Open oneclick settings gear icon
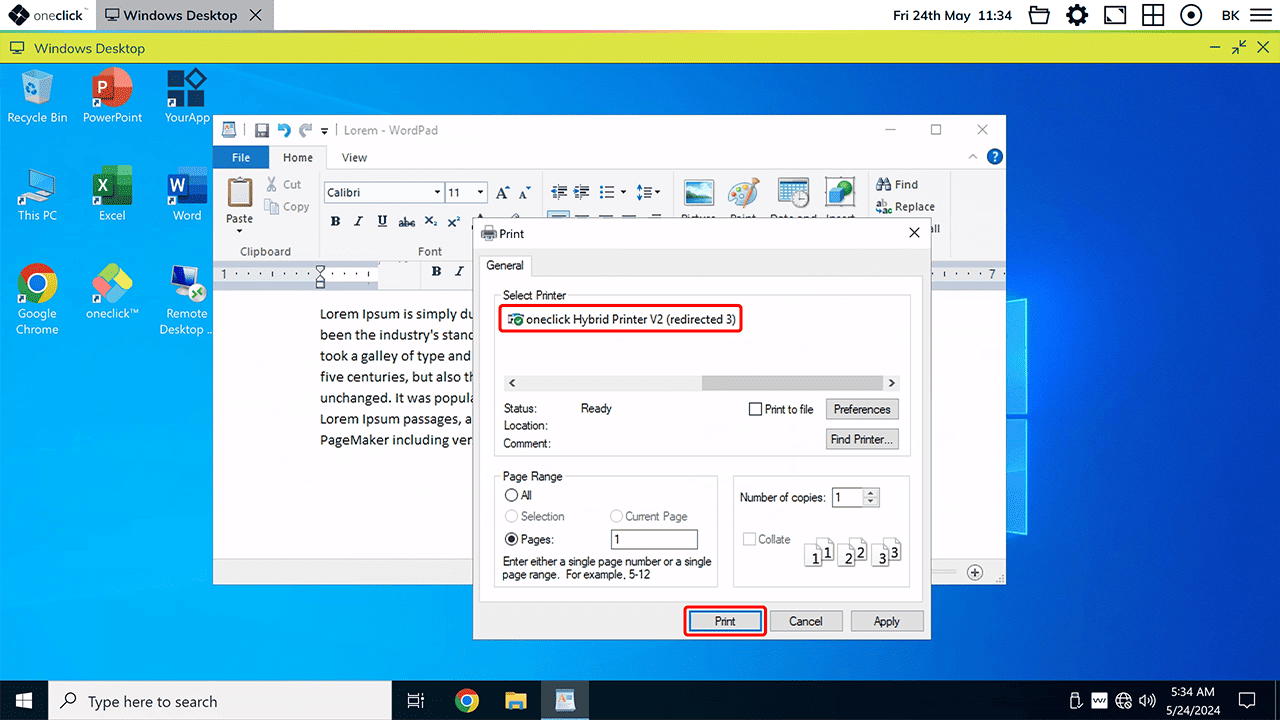Viewport: 1280px width, 720px height. click(1077, 15)
